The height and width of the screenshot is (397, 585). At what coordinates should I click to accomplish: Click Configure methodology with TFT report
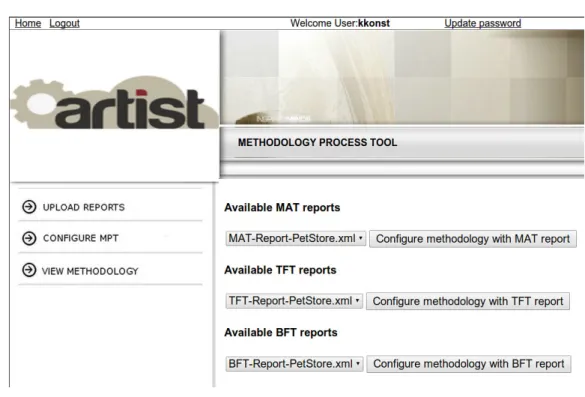468,301
